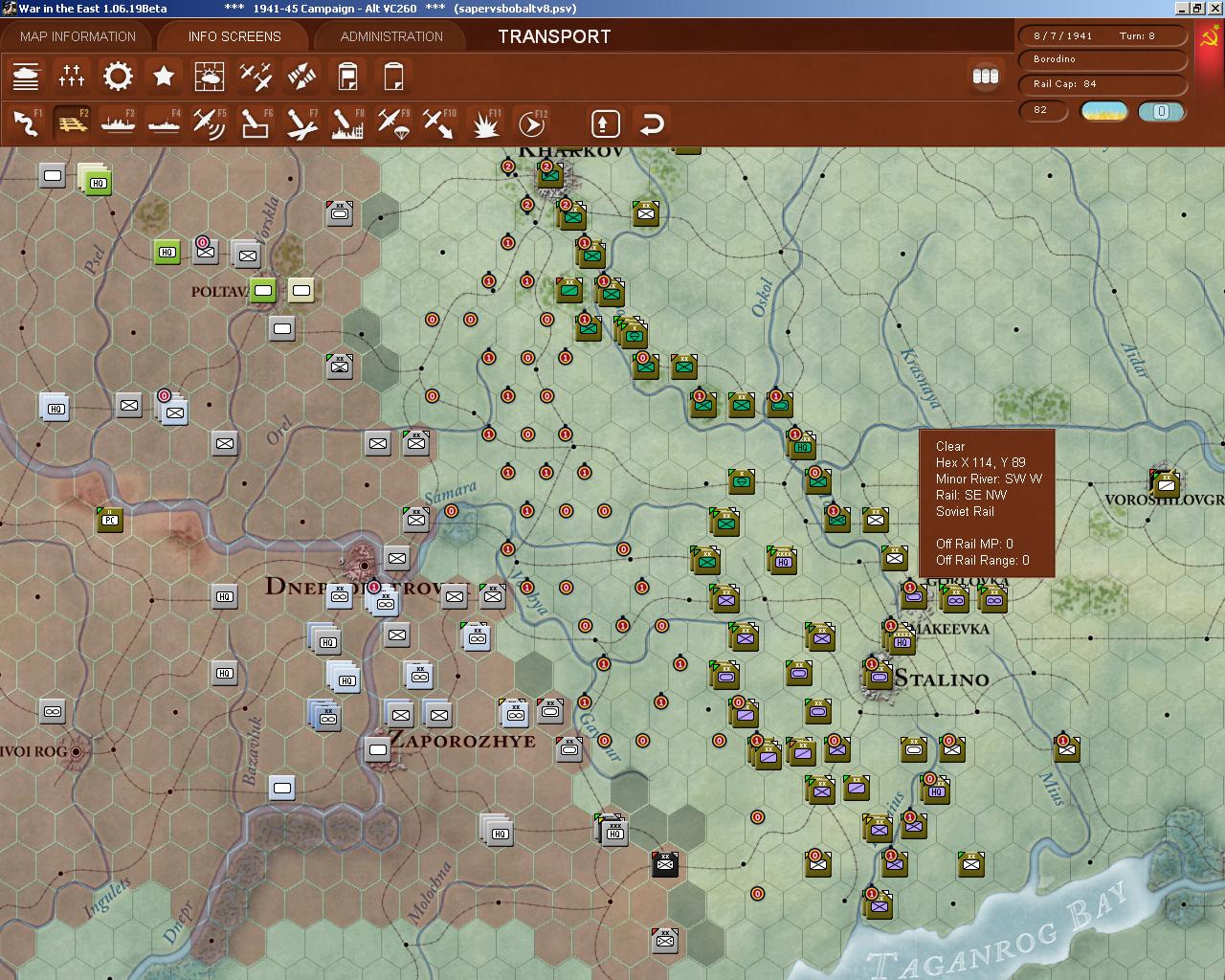Select the unit stack in Kharkov city

tap(549, 174)
